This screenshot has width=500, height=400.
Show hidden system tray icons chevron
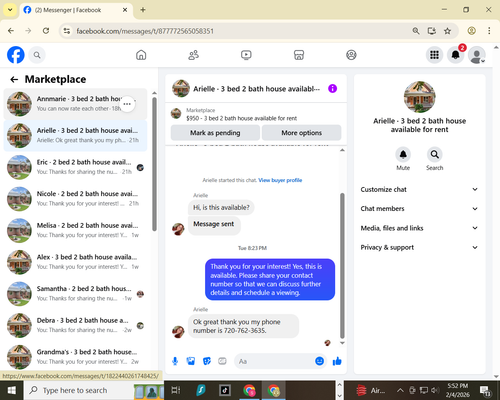pyautogui.click(x=400, y=390)
